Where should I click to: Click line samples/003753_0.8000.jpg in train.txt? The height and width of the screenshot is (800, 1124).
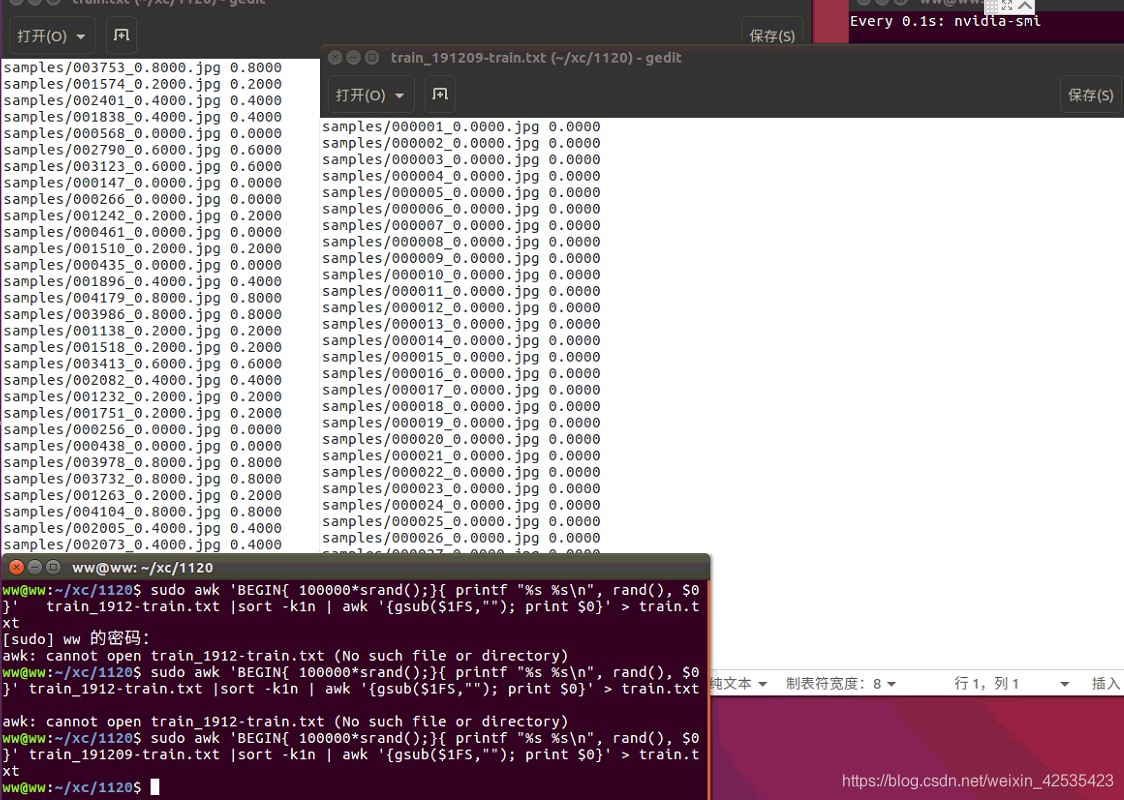pyautogui.click(x=143, y=68)
